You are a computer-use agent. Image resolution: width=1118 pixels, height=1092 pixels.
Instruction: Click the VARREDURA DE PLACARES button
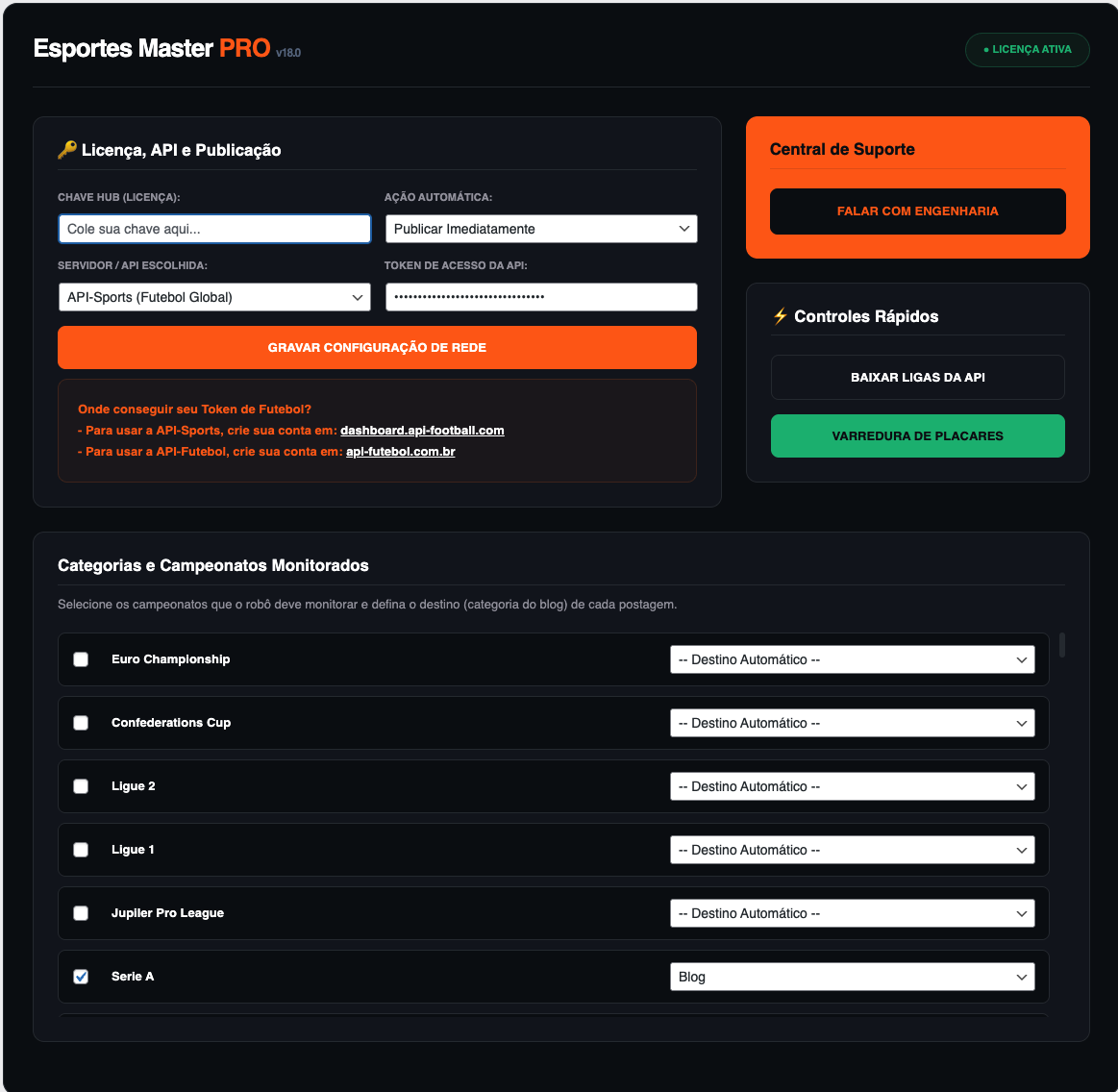(917, 435)
